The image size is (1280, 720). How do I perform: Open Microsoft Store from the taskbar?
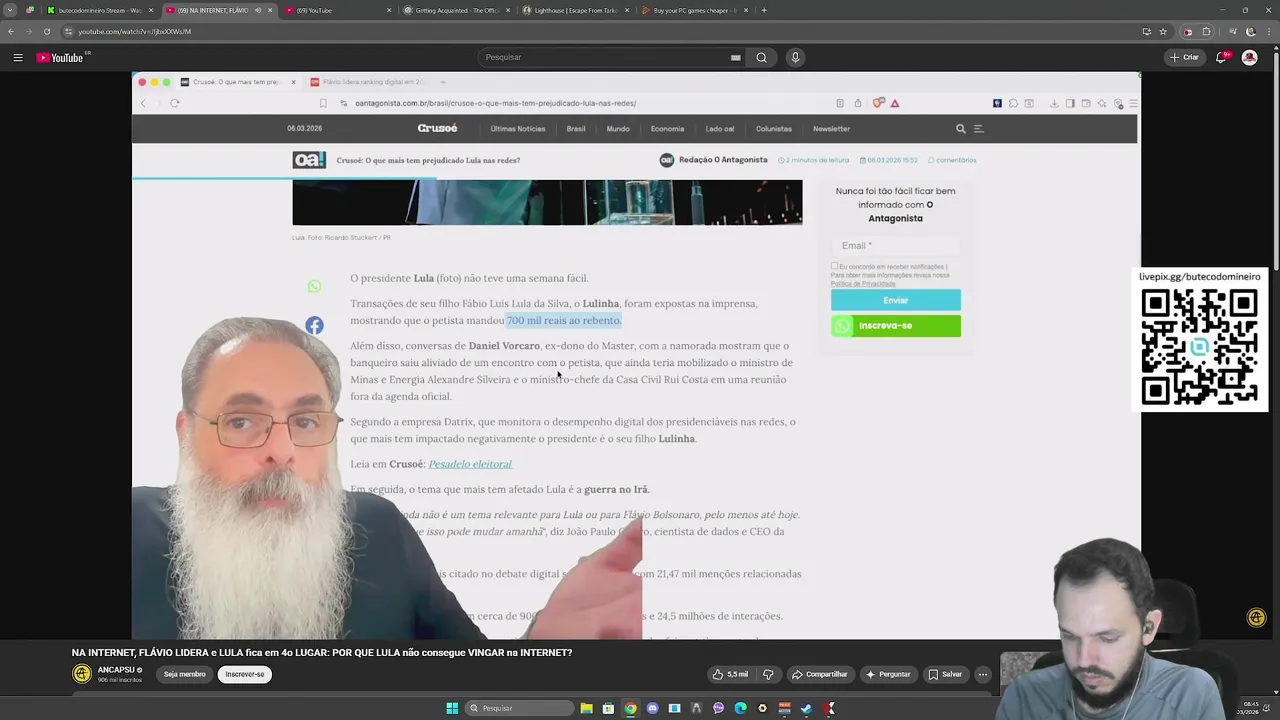pyautogui.click(x=608, y=708)
